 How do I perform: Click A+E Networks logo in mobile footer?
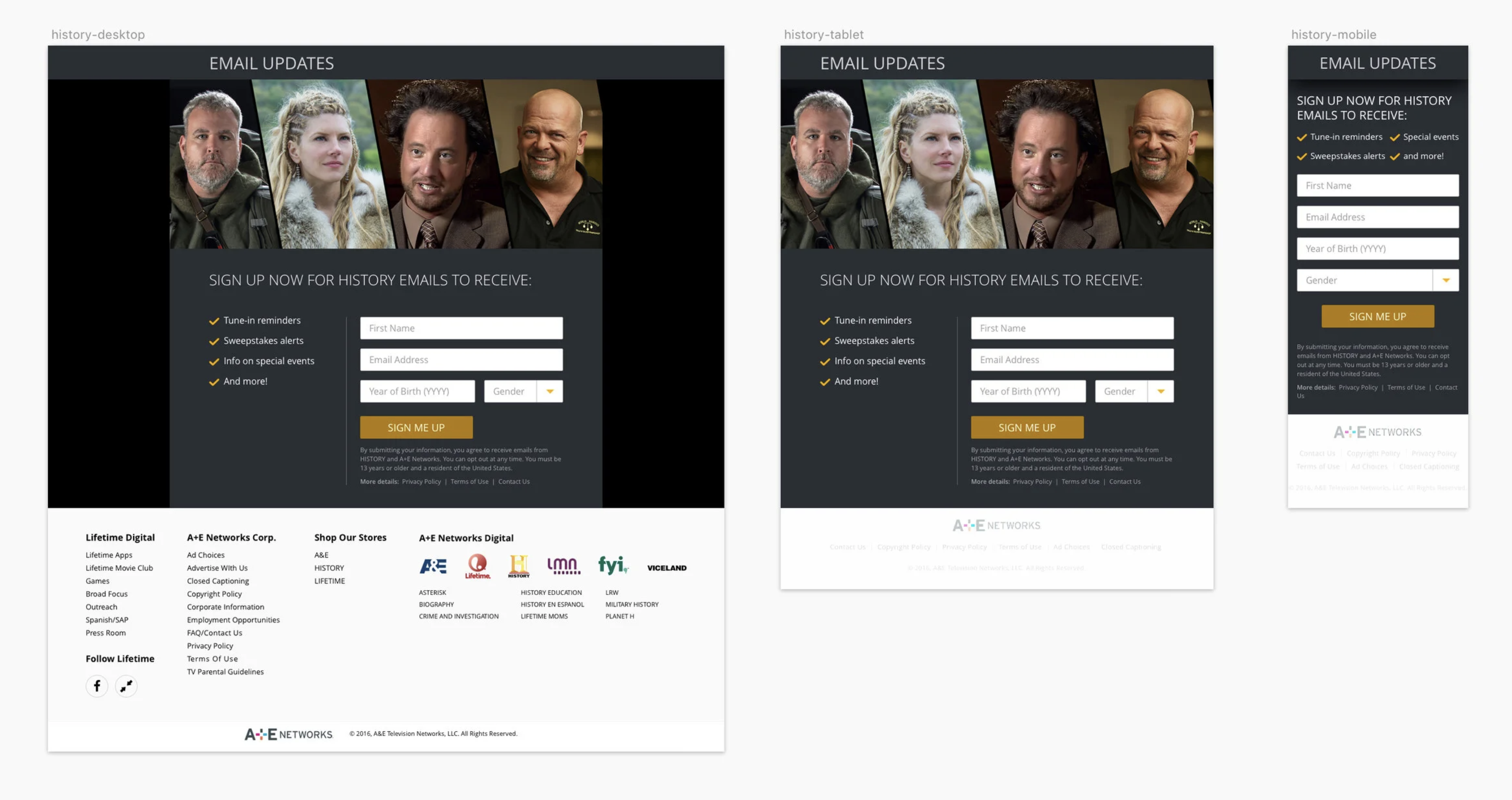tap(1378, 432)
